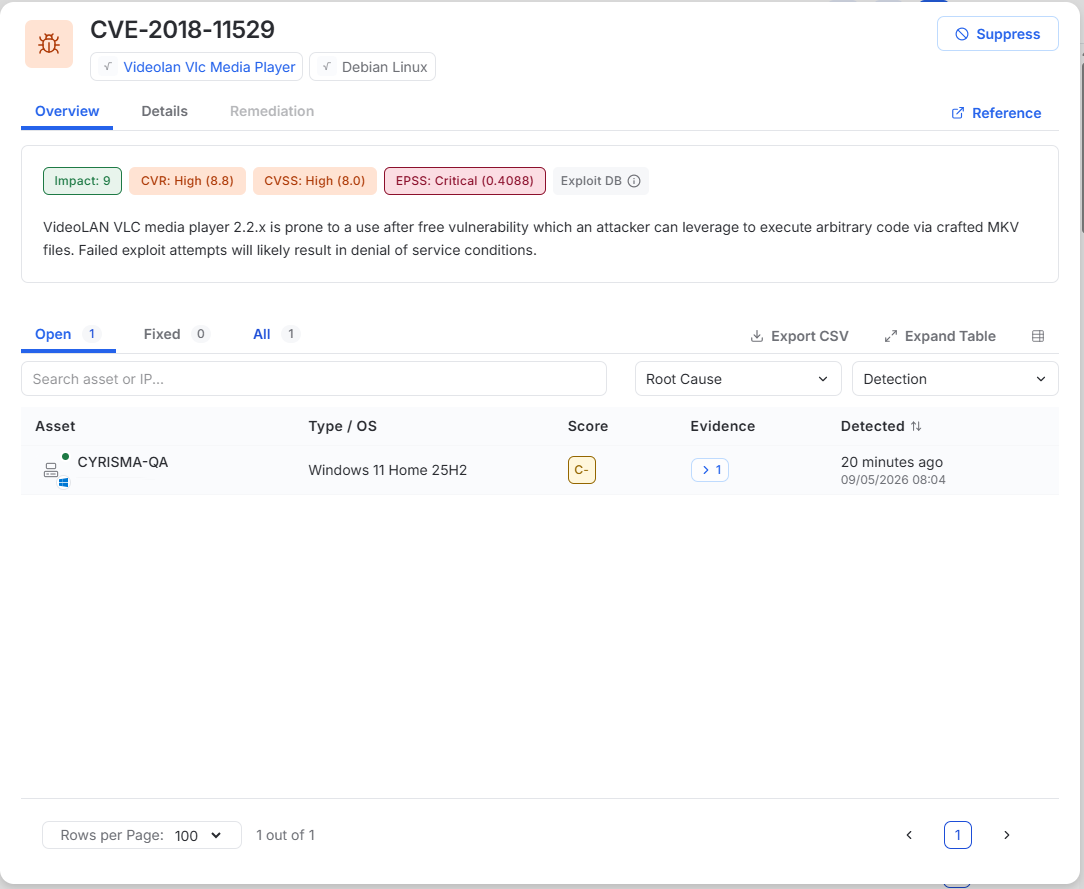
Task: Export the table as CSV
Action: [799, 337]
